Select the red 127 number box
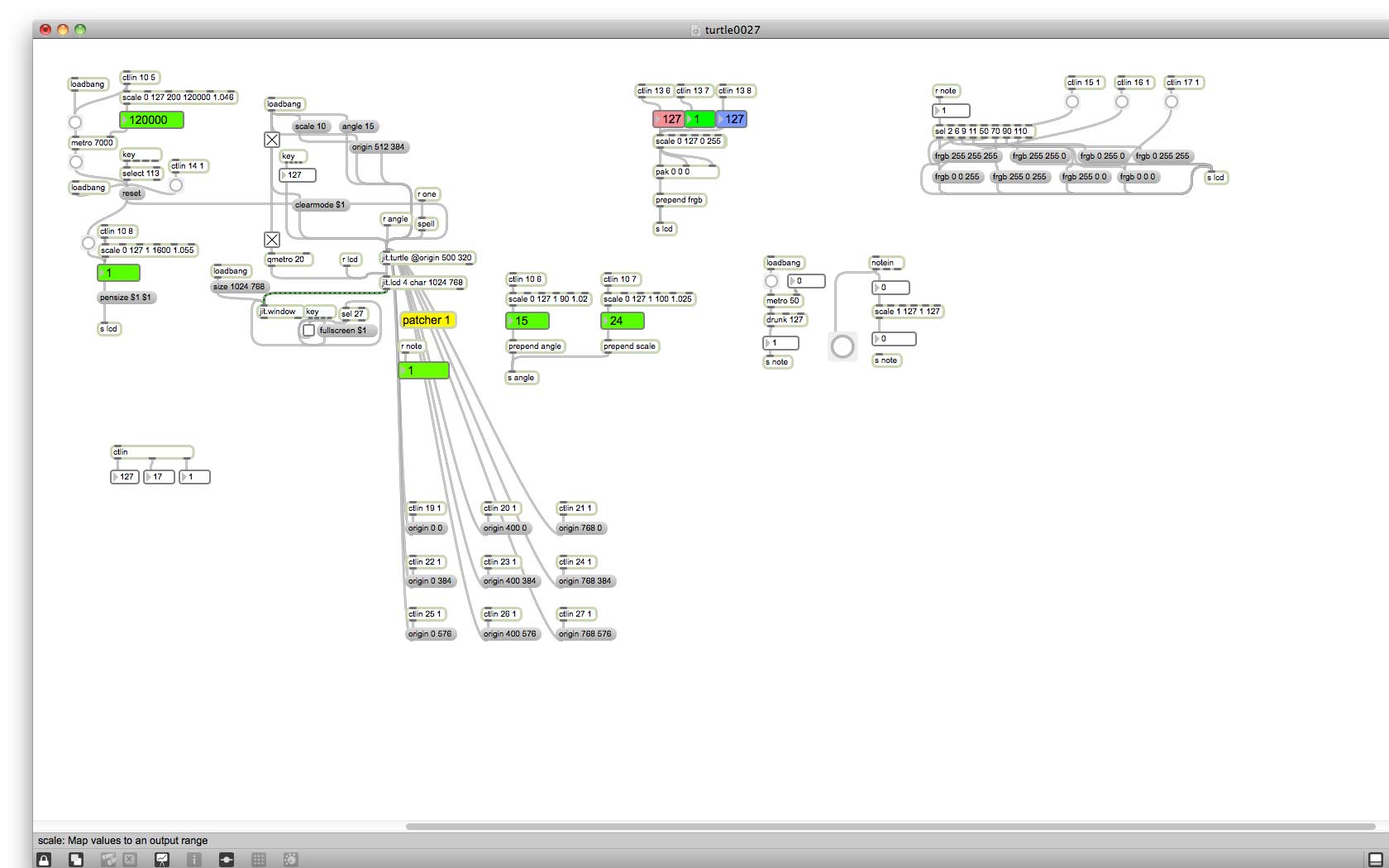Screen dimensions: 1389x868 [669, 119]
